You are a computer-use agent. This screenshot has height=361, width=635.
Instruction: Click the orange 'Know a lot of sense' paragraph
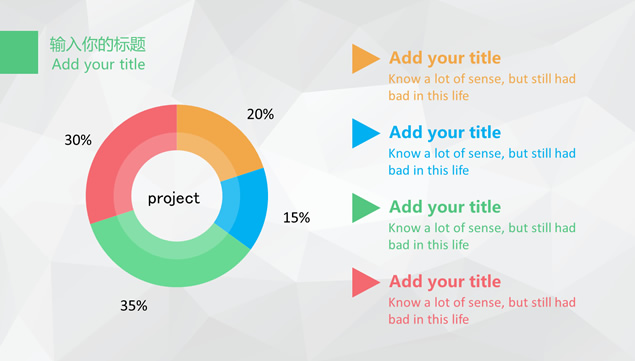pyautogui.click(x=482, y=87)
